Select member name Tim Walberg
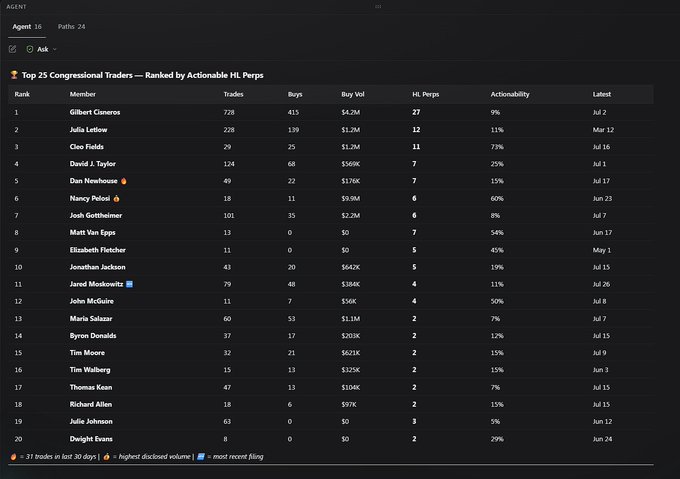 pos(90,370)
